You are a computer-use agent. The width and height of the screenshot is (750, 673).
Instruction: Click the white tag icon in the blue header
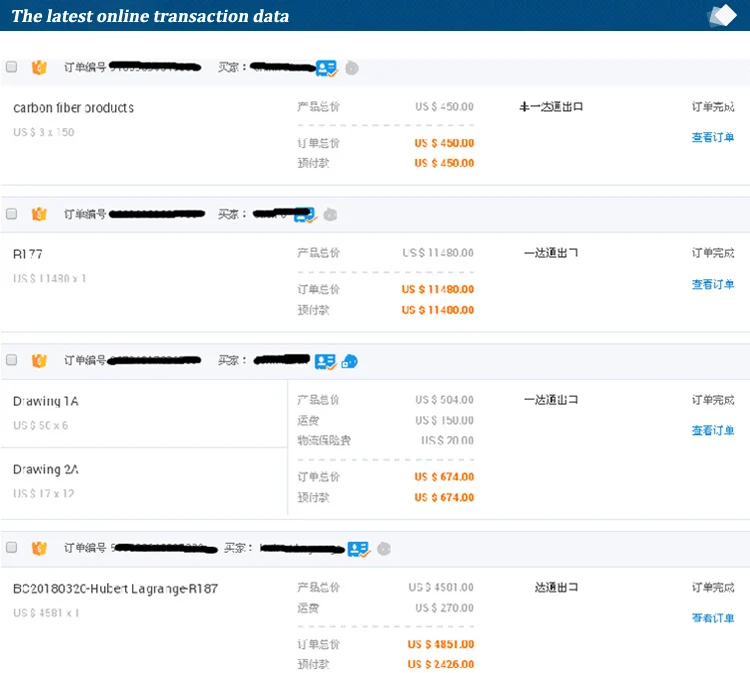[722, 16]
